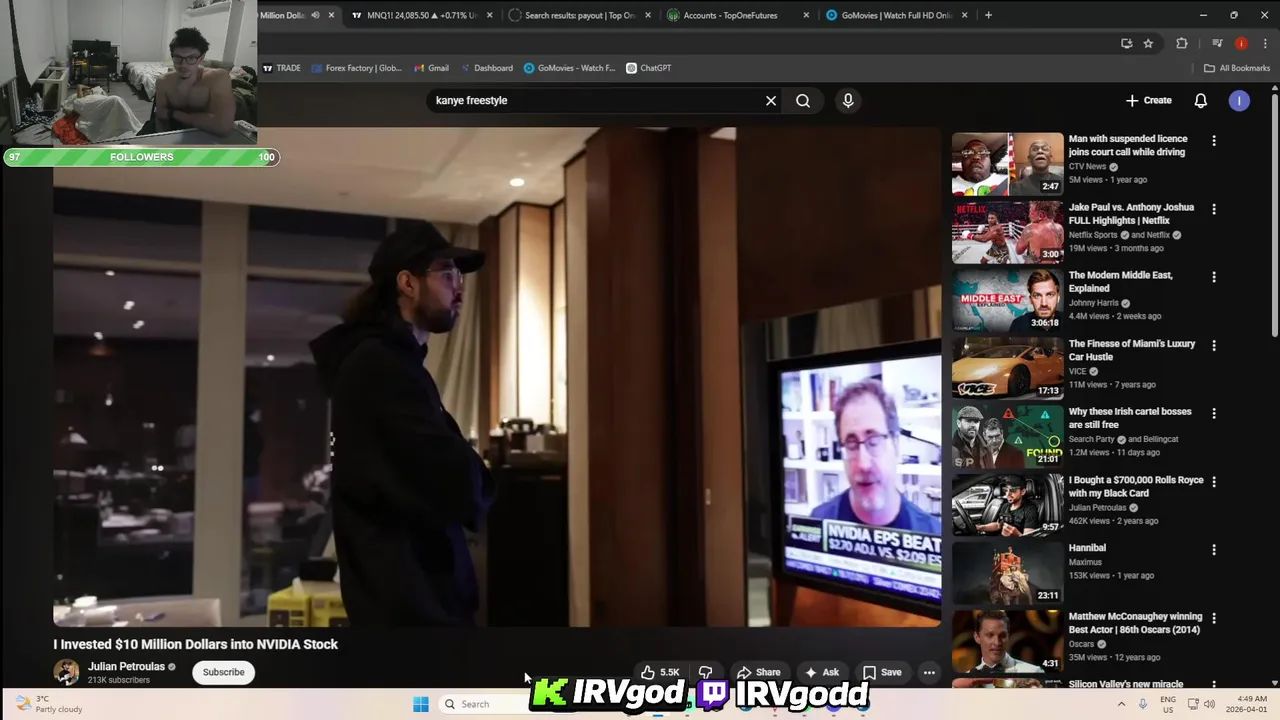Open a new browser tab
Screen dimensions: 1280x720
click(988, 15)
